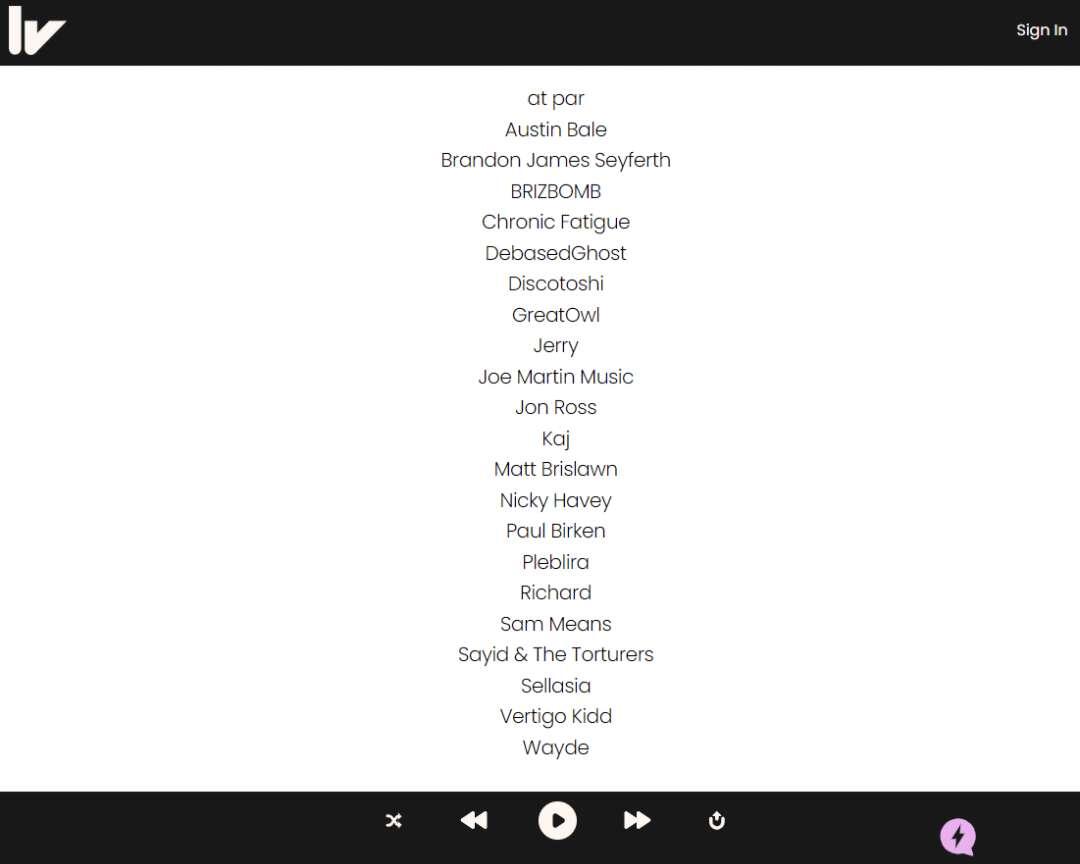Start playback with the play button

(x=557, y=821)
